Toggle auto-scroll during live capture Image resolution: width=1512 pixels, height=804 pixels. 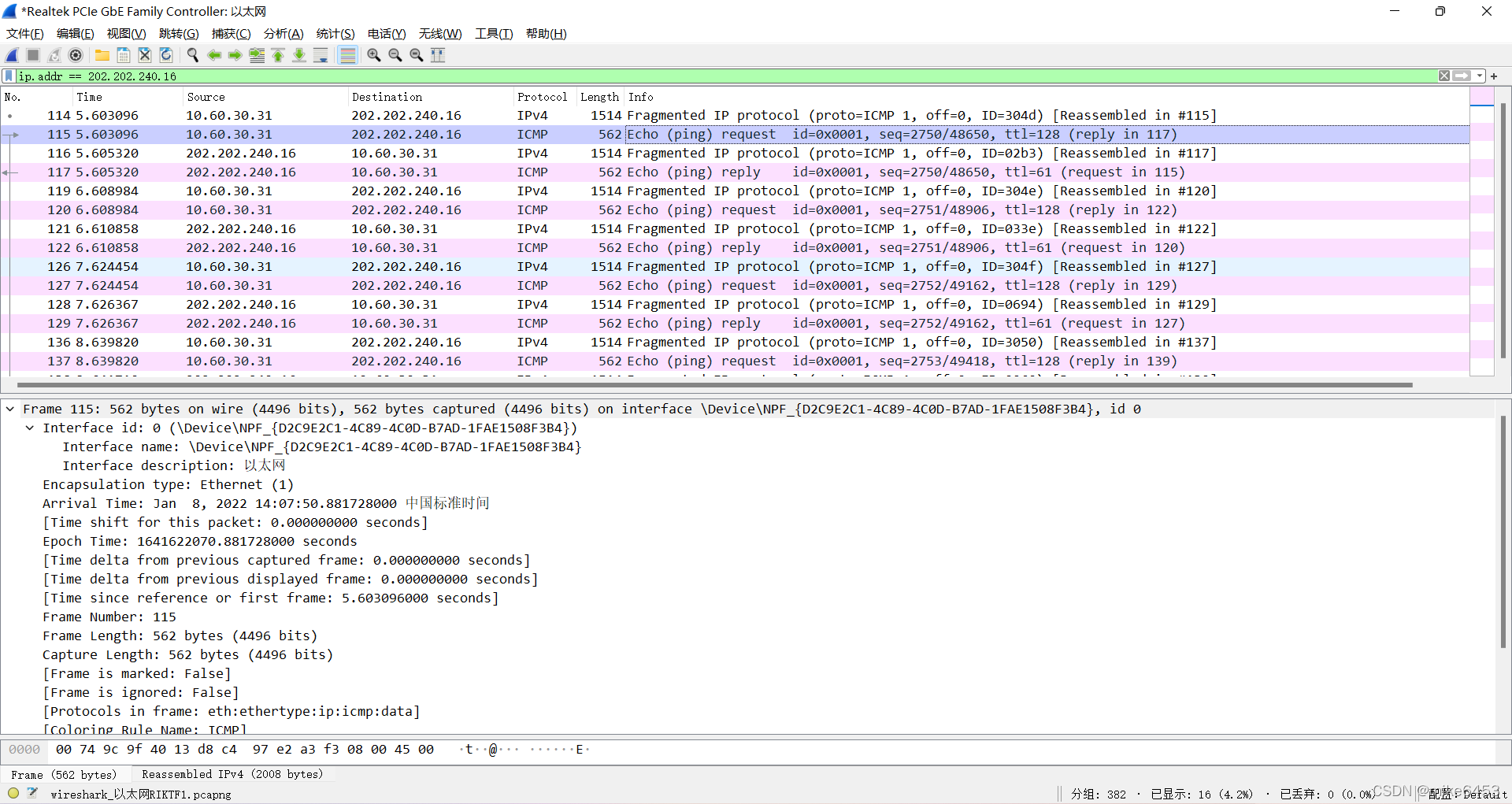321,55
